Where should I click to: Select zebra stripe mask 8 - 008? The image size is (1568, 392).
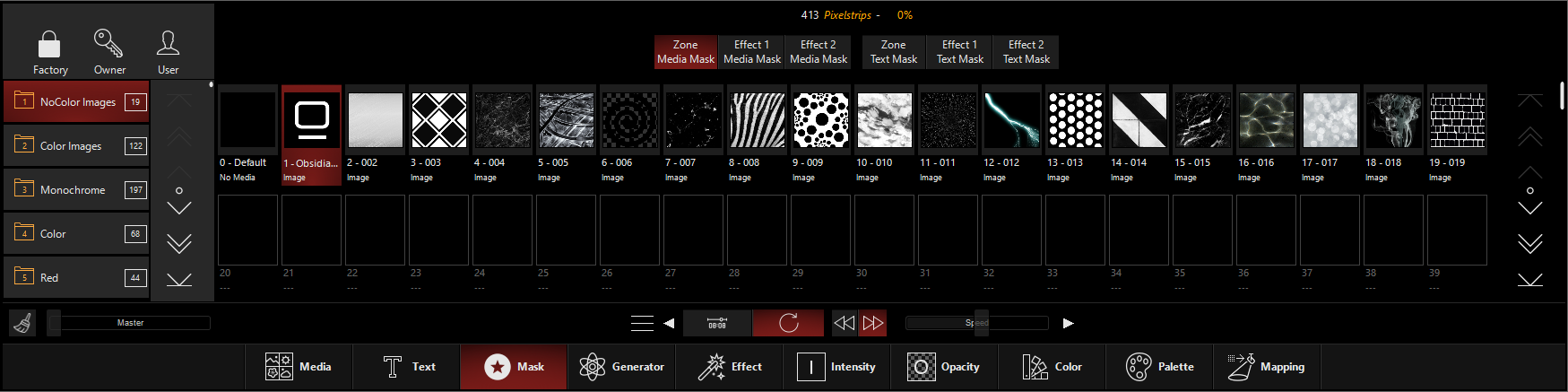758,135
